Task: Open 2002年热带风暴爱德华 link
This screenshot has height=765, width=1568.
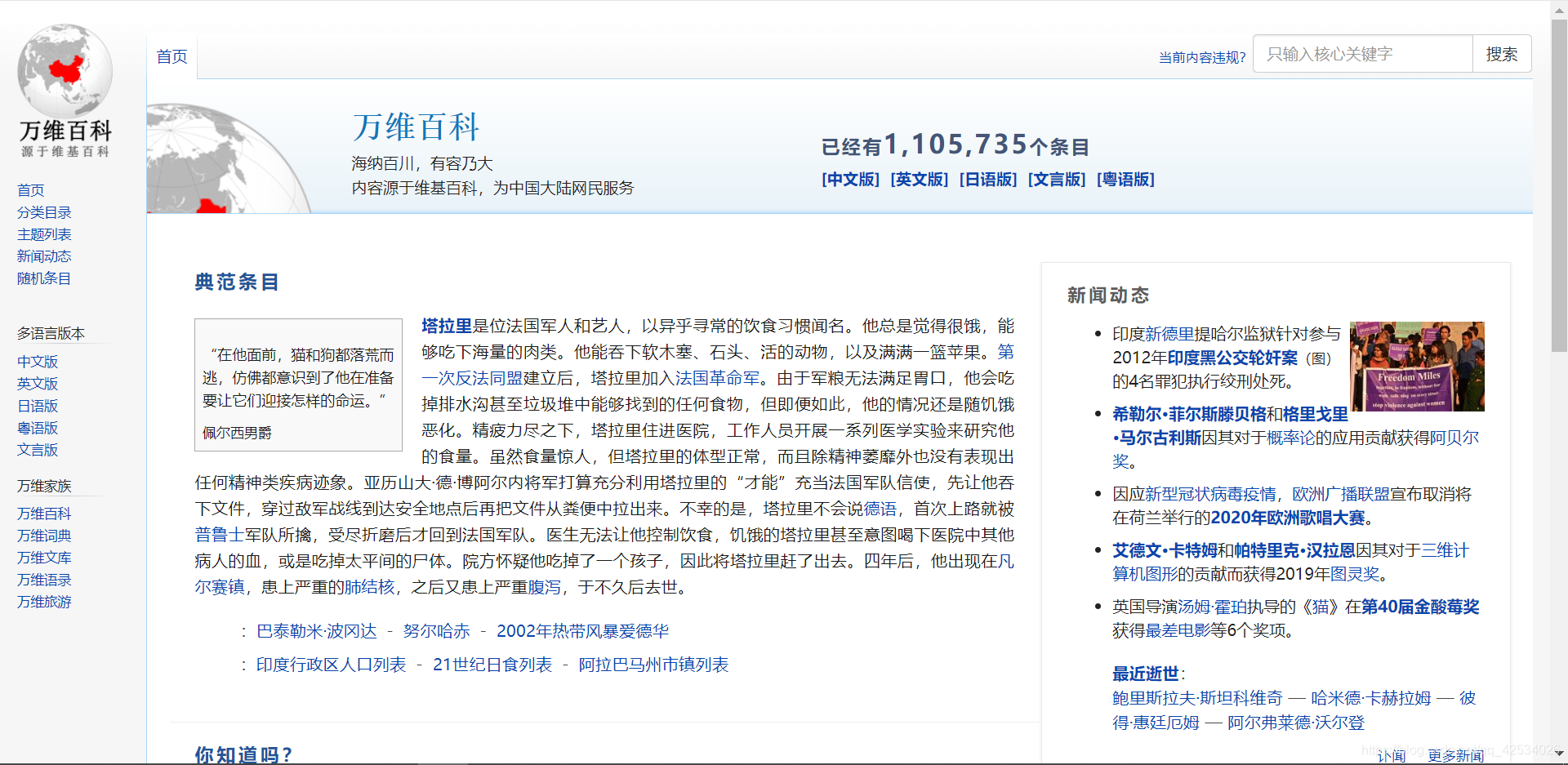Action: point(582,631)
